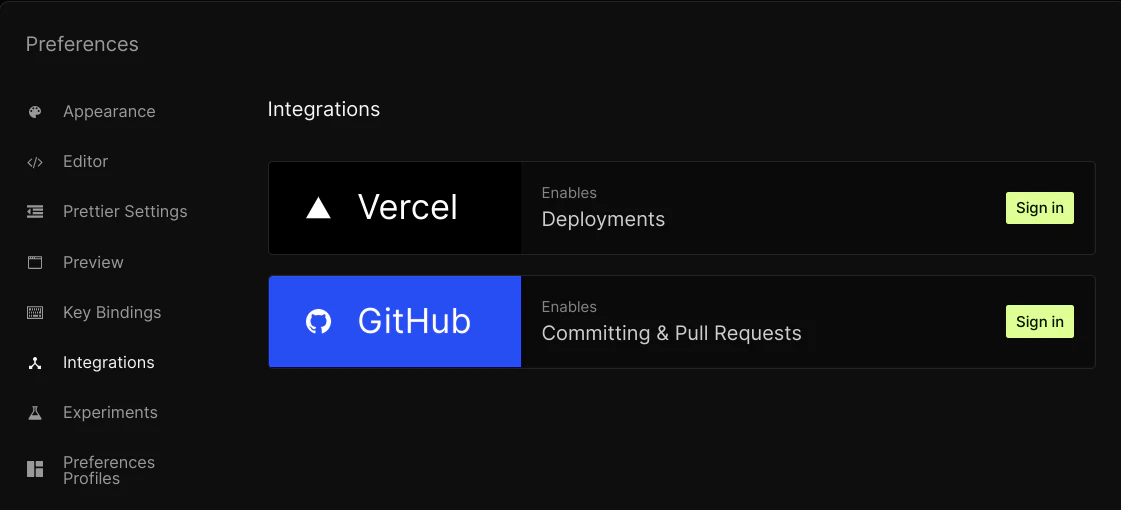Click the Editor code brackets icon
The height and width of the screenshot is (510, 1121).
pyautogui.click(x=35, y=162)
